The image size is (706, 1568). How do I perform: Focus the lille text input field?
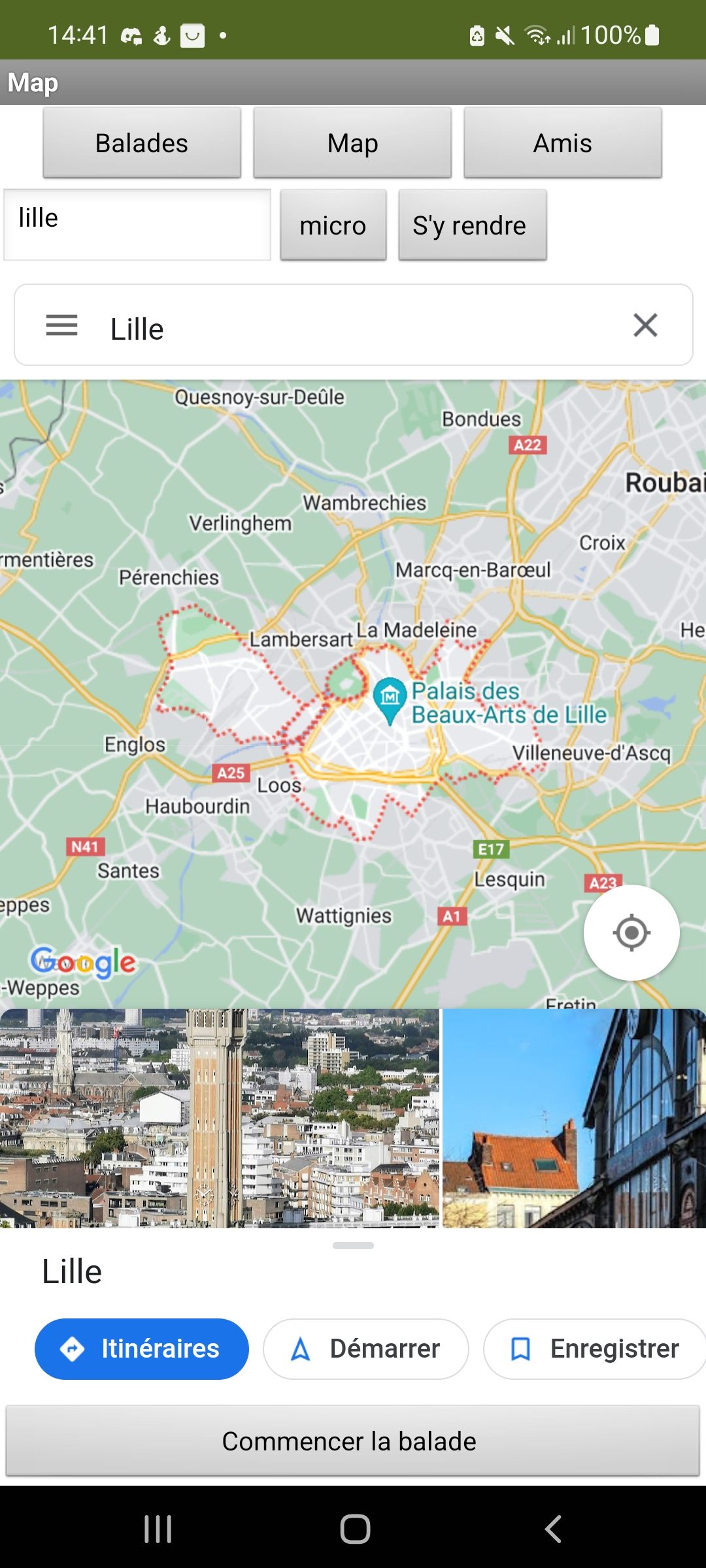pos(137,224)
